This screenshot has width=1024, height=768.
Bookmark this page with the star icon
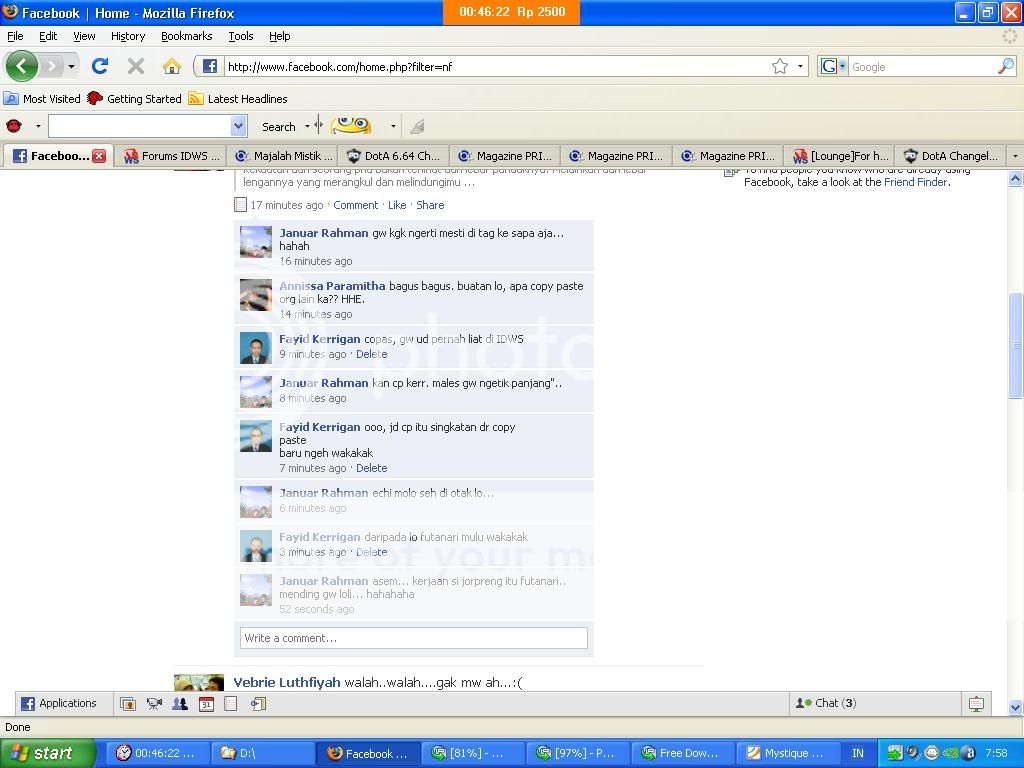click(x=780, y=66)
